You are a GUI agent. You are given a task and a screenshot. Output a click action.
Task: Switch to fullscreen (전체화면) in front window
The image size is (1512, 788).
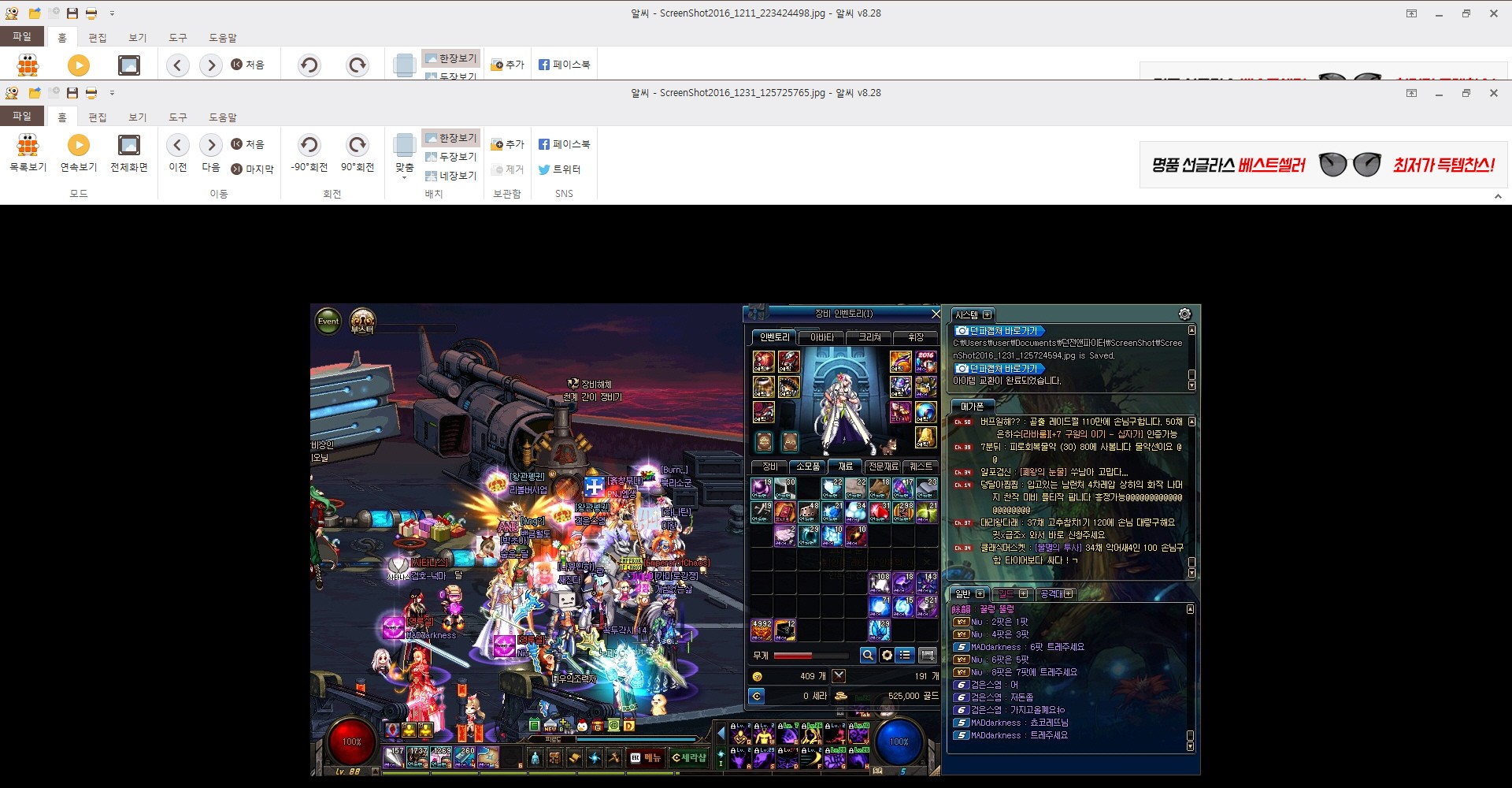[128, 153]
